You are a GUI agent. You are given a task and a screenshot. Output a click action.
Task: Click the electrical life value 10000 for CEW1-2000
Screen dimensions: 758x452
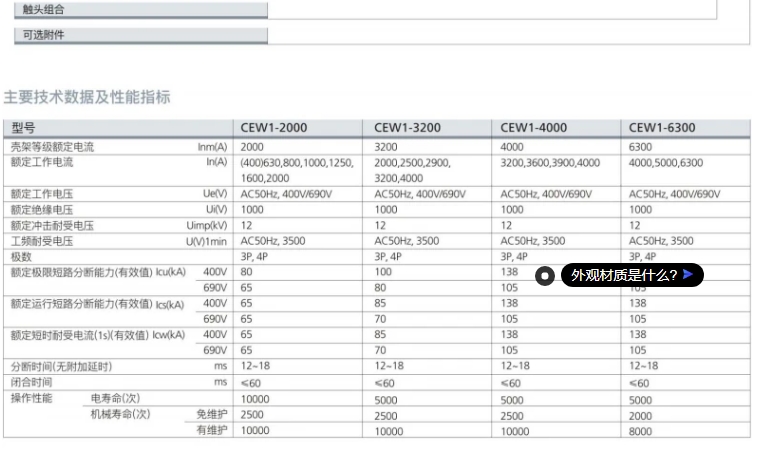[x=255, y=399]
